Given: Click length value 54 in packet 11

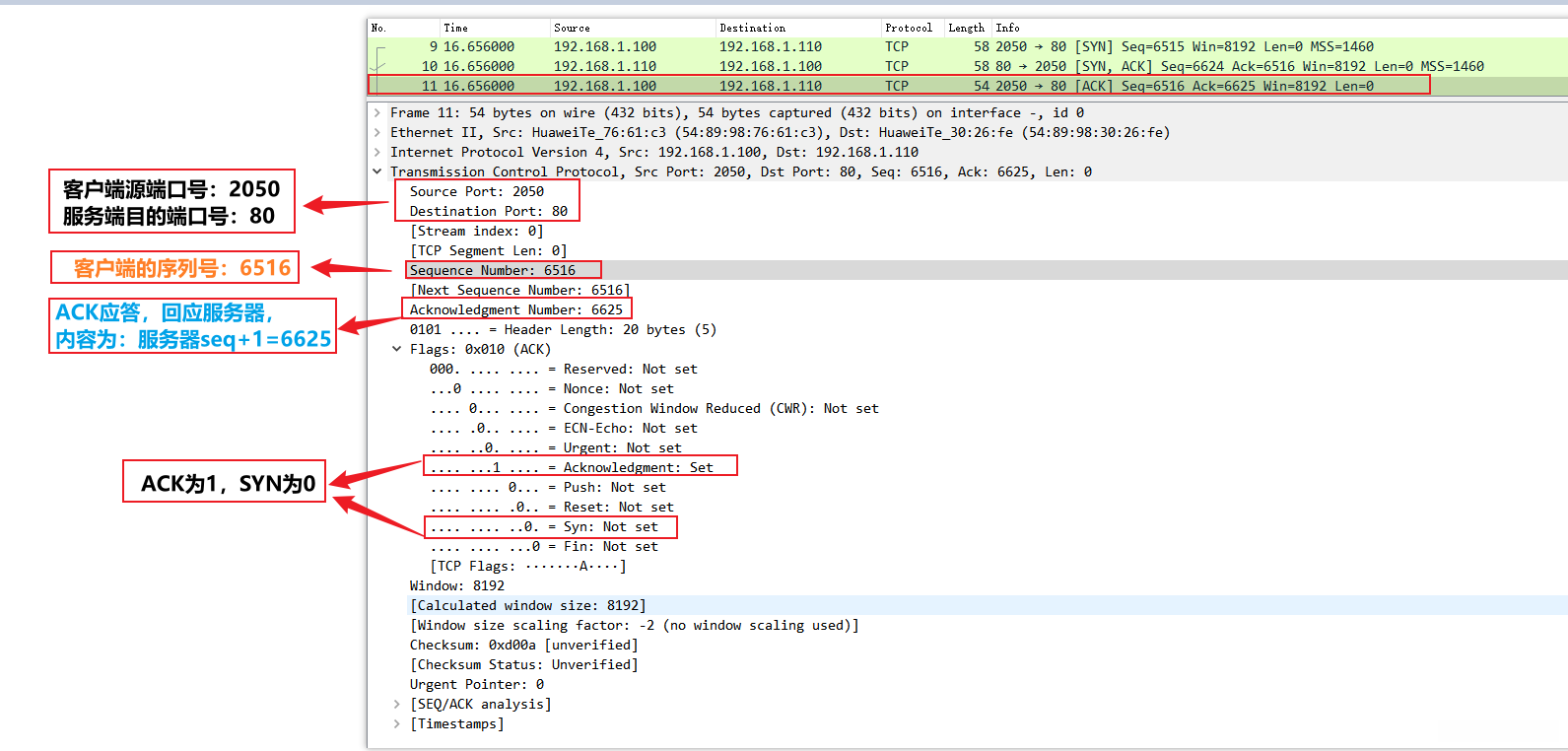Looking at the screenshot, I should click(x=982, y=86).
